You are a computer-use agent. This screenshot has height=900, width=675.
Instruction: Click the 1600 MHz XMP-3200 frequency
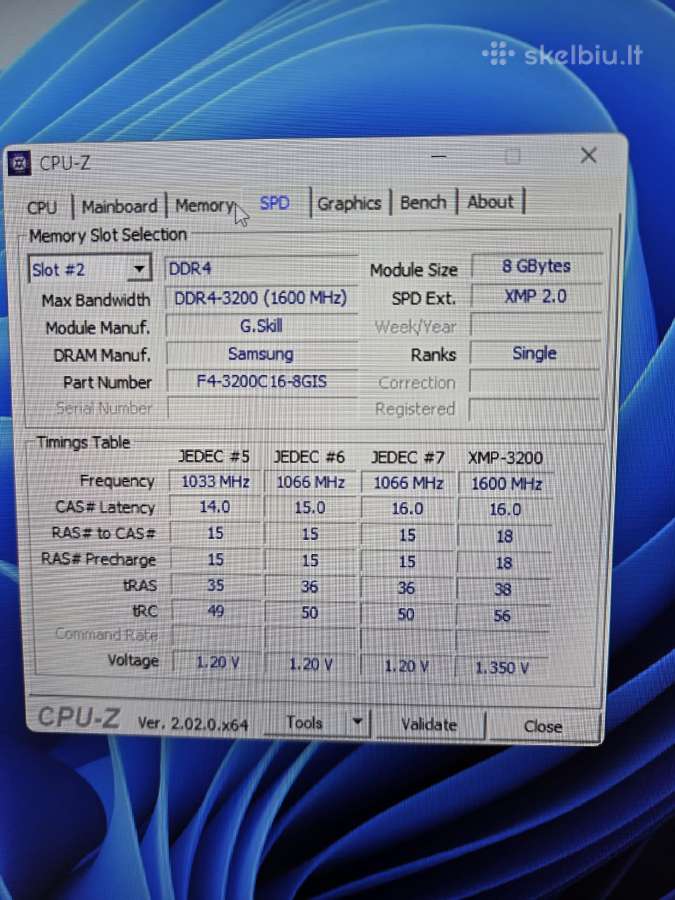[x=506, y=484]
